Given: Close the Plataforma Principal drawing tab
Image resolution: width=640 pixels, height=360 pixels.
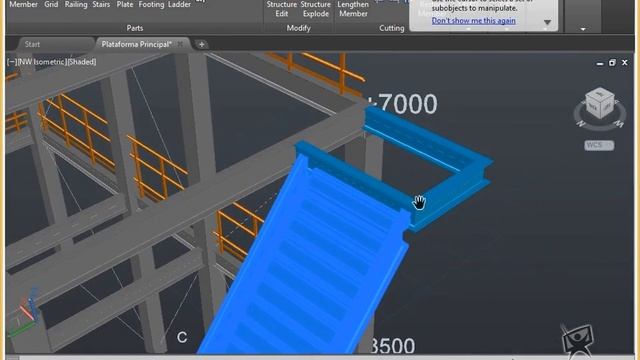Looking at the screenshot, I should point(180,44).
